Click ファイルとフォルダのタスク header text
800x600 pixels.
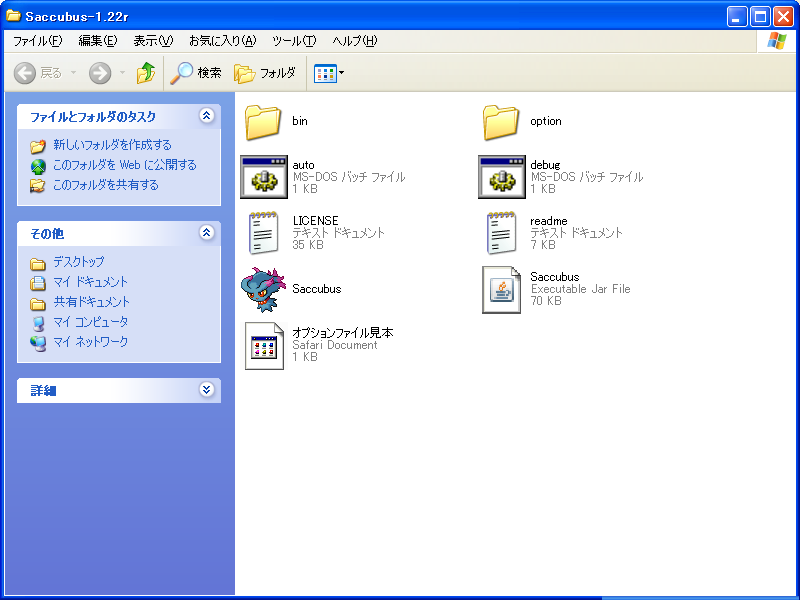tap(93, 117)
